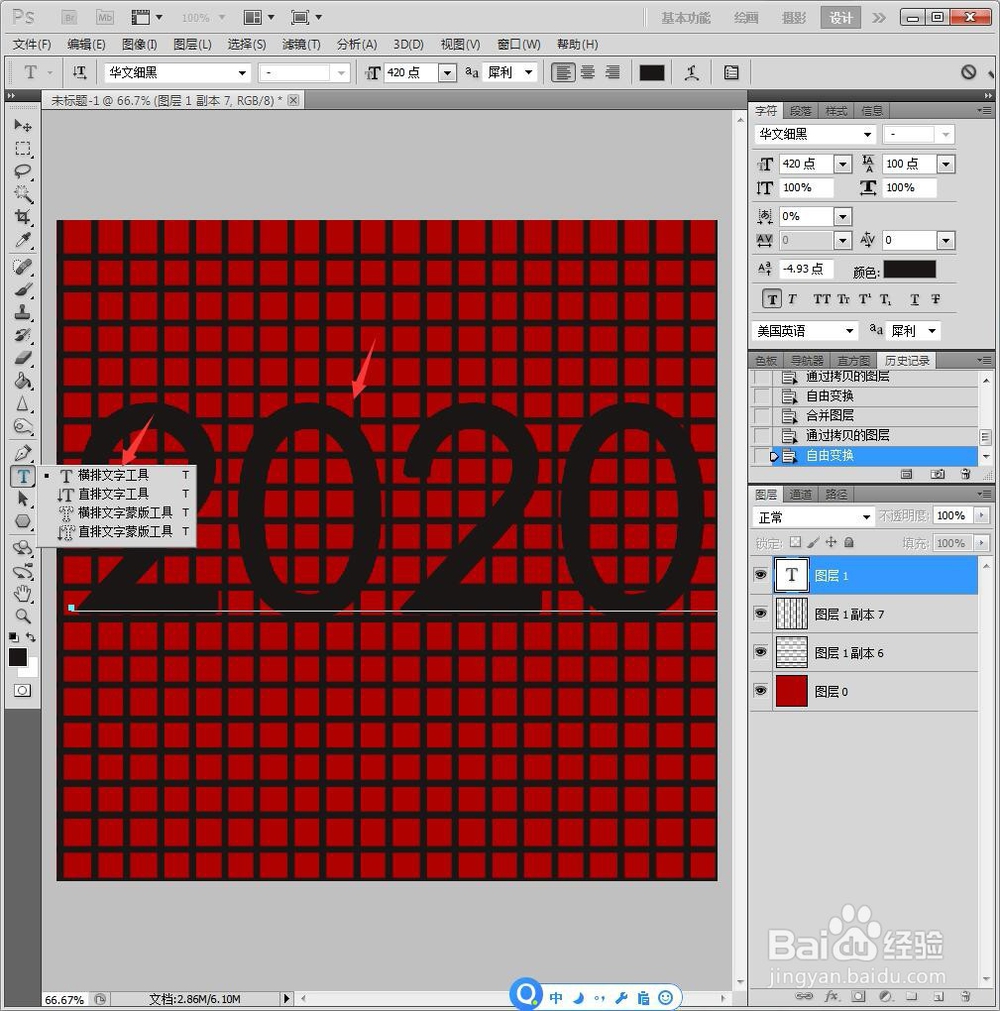
Task: Toggle underline text style button
Action: (915, 299)
